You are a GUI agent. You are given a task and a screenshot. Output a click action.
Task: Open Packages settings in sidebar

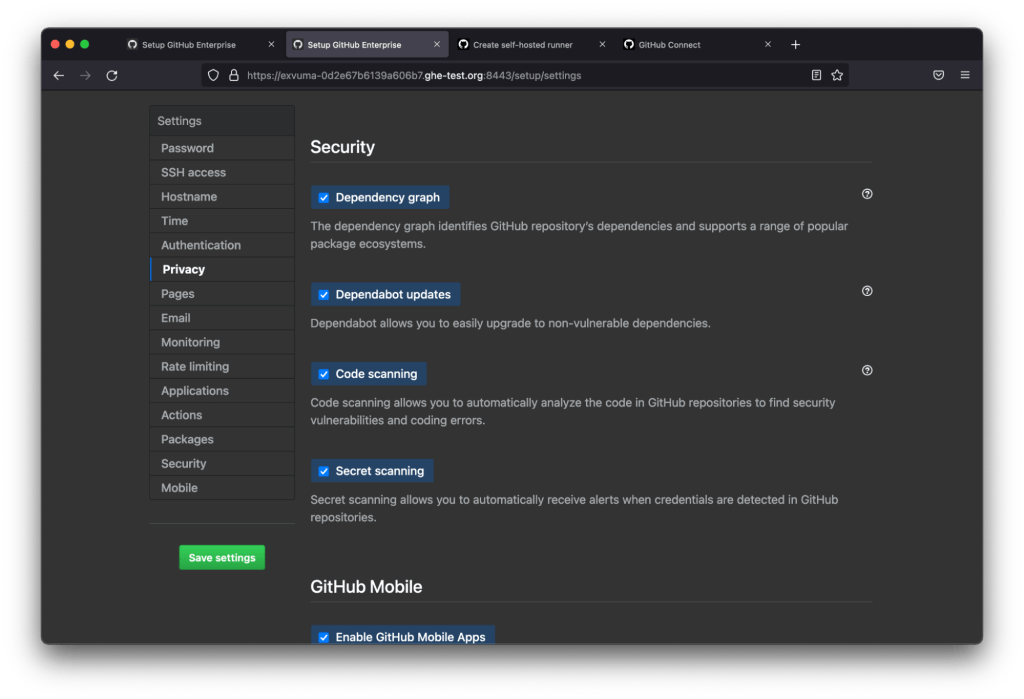click(222, 439)
